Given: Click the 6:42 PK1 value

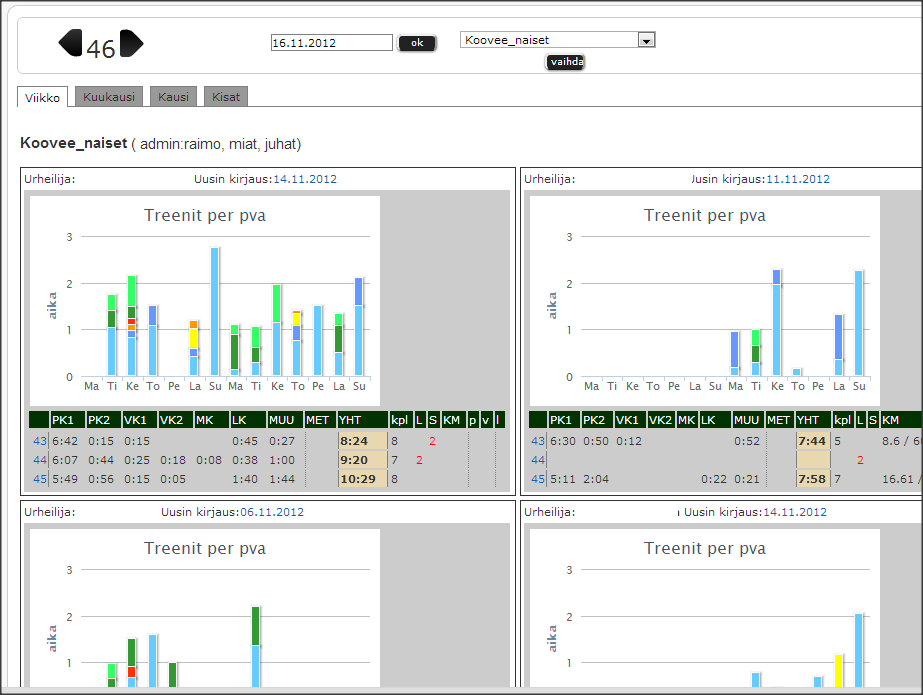Looking at the screenshot, I should coord(65,441).
